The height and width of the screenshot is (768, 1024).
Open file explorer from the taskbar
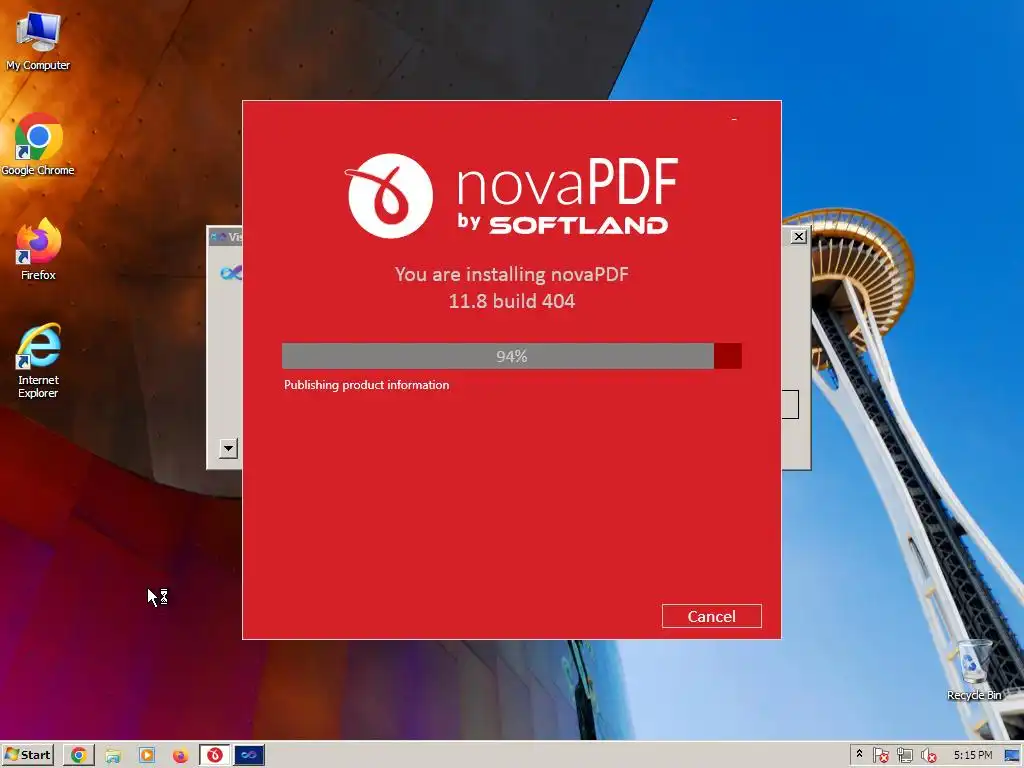click(x=113, y=756)
